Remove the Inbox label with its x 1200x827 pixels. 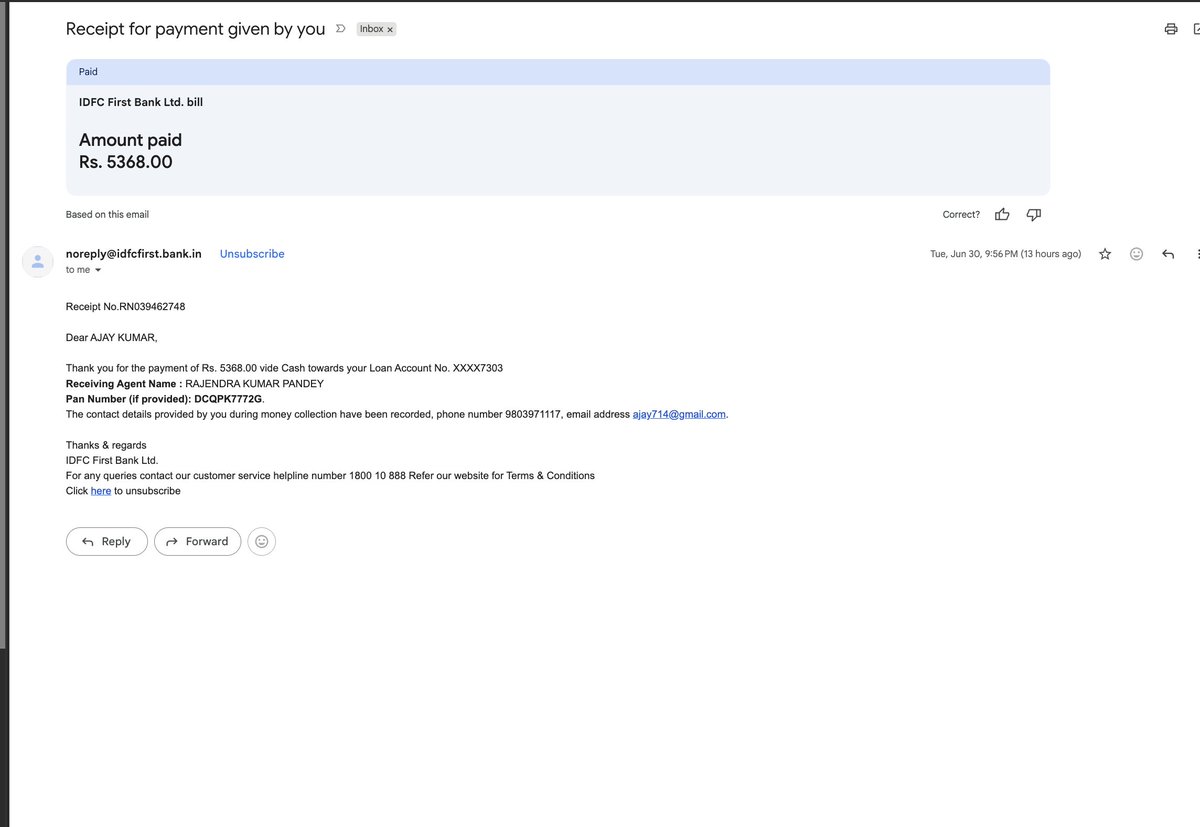(390, 30)
